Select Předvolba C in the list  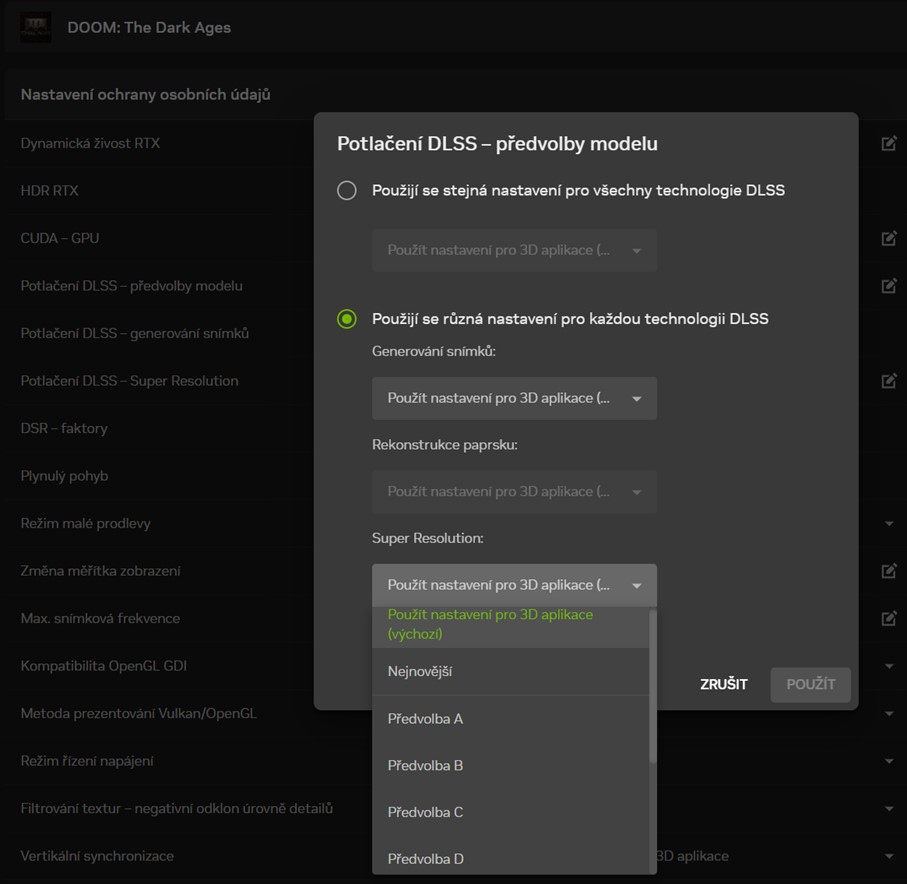(510, 812)
